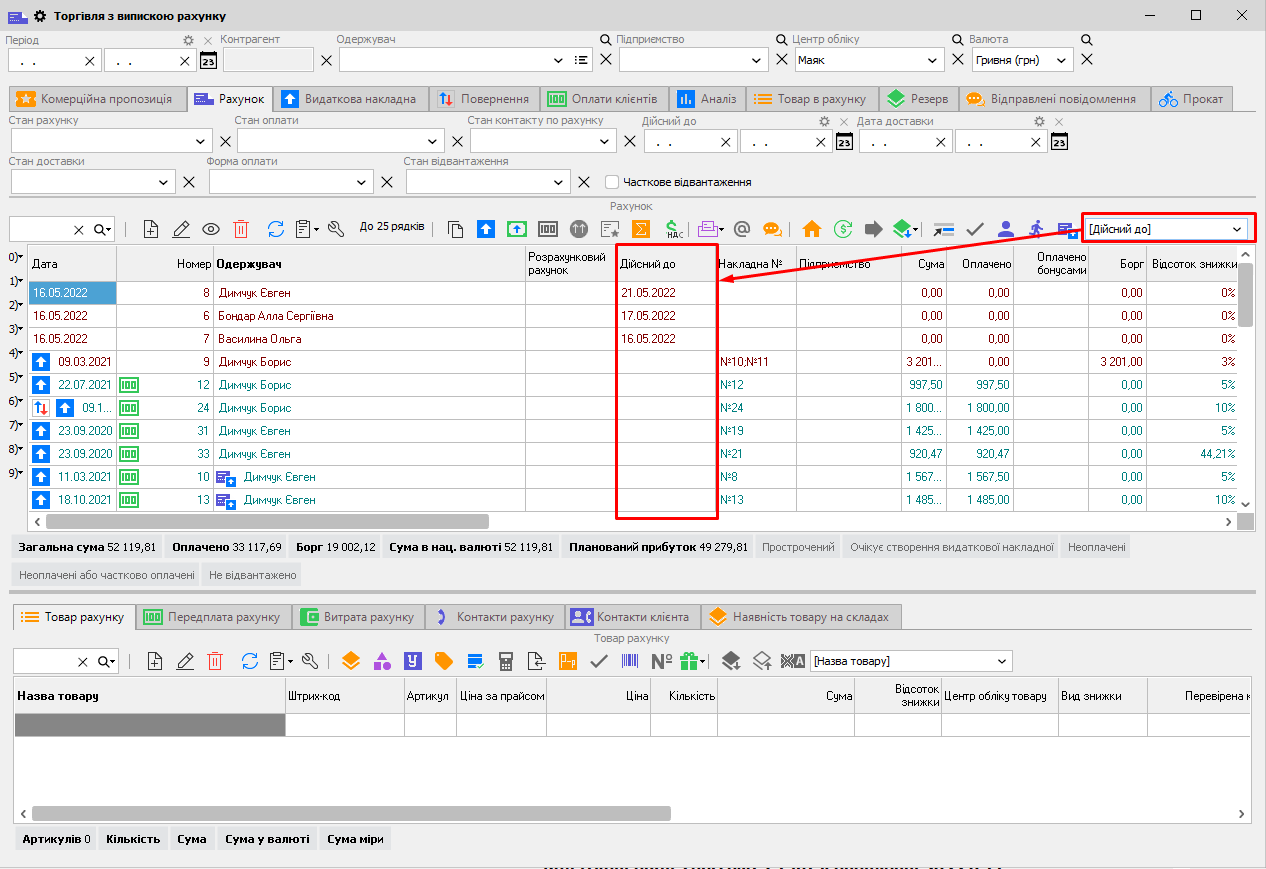Viewport: 1266px width, 869px height.
Task: Toggle the Неоплачені filter button
Action: [1096, 547]
